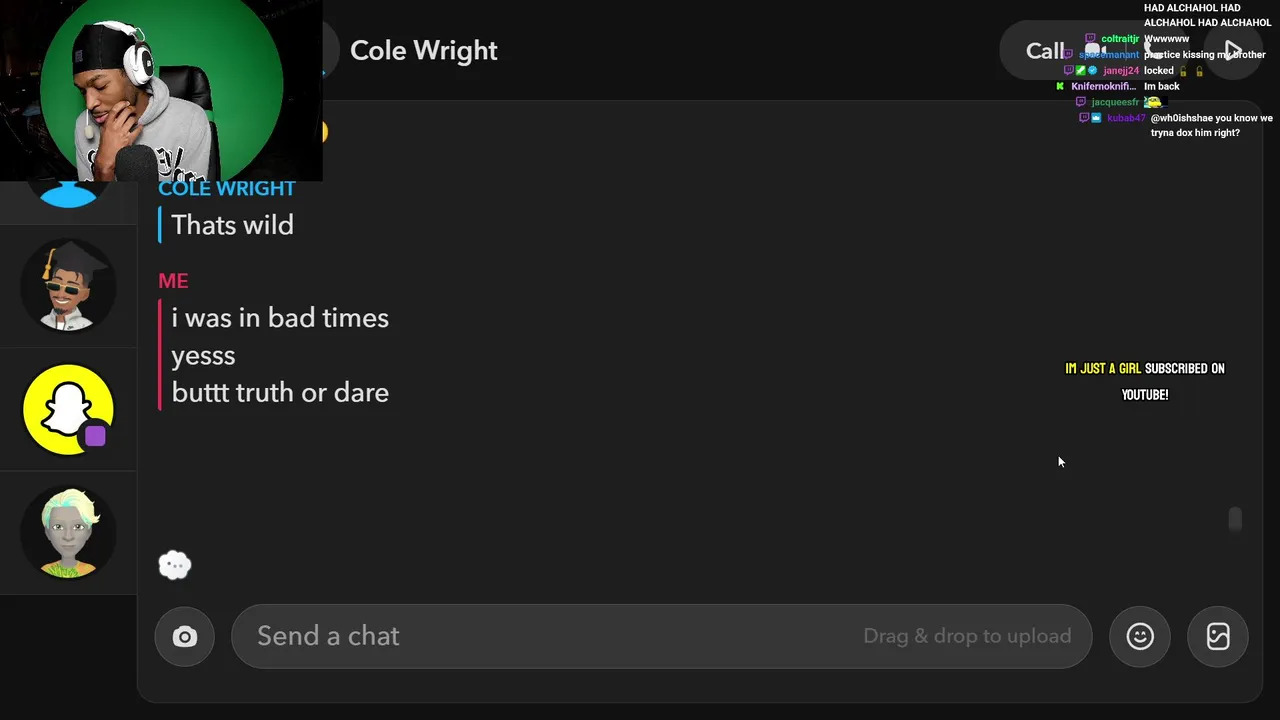Viewport: 1280px width, 720px height.
Task: Open the chat with the graduation cap Bitmoji
Action: pos(68,286)
